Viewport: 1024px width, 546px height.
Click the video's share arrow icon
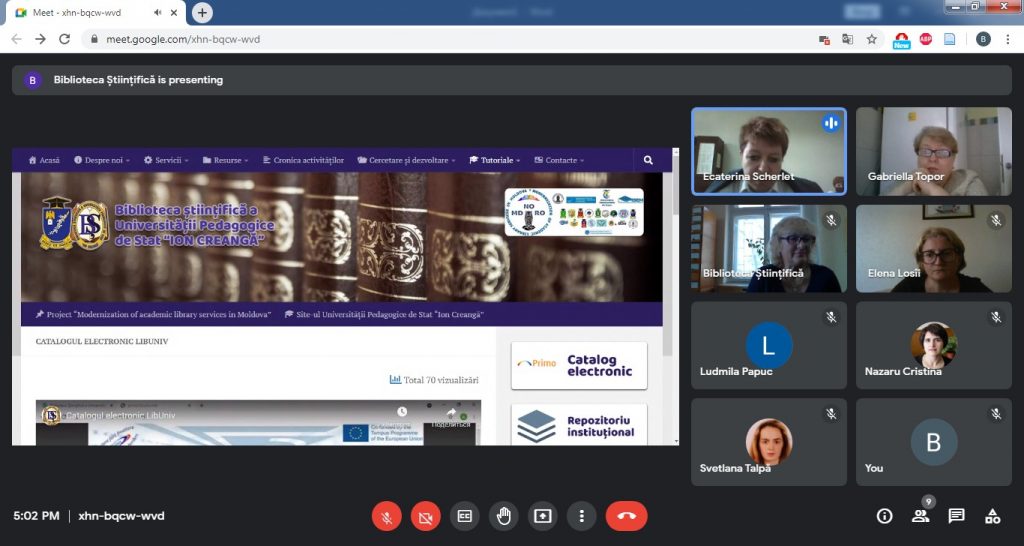(x=451, y=412)
